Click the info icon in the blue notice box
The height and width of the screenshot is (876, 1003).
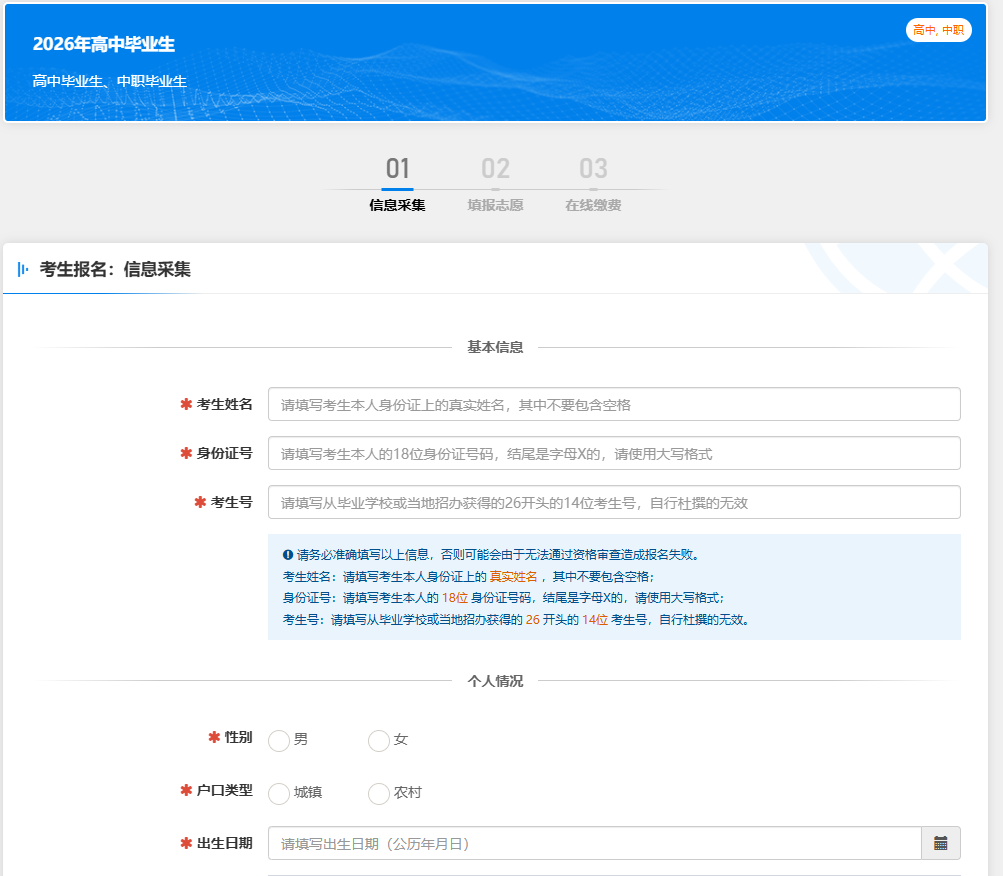pos(288,555)
